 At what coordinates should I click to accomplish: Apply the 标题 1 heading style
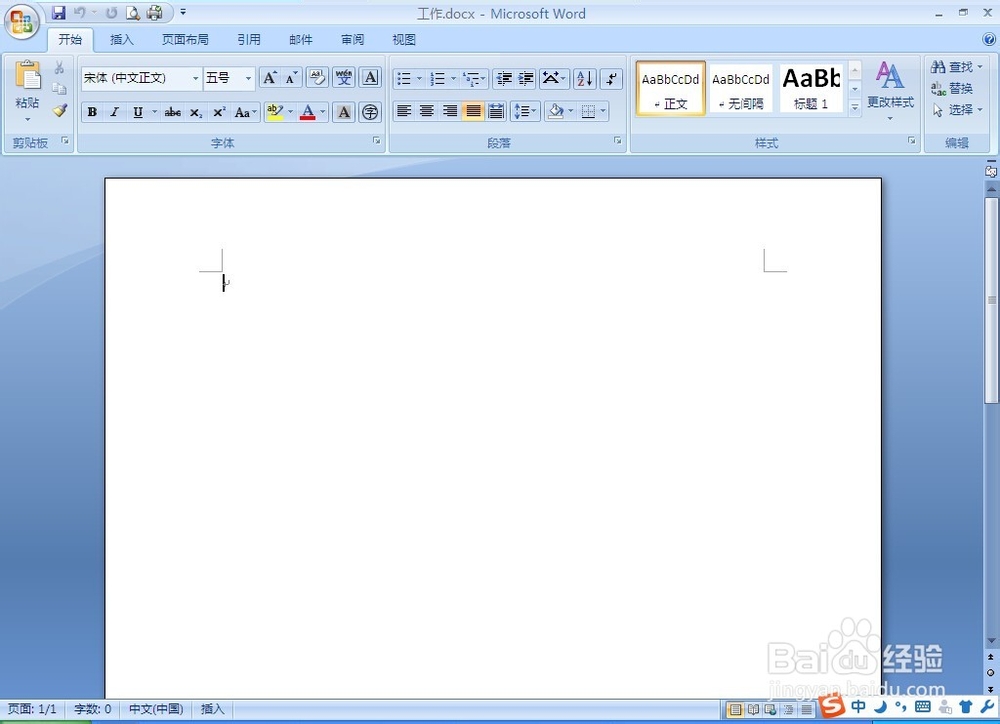[x=811, y=88]
